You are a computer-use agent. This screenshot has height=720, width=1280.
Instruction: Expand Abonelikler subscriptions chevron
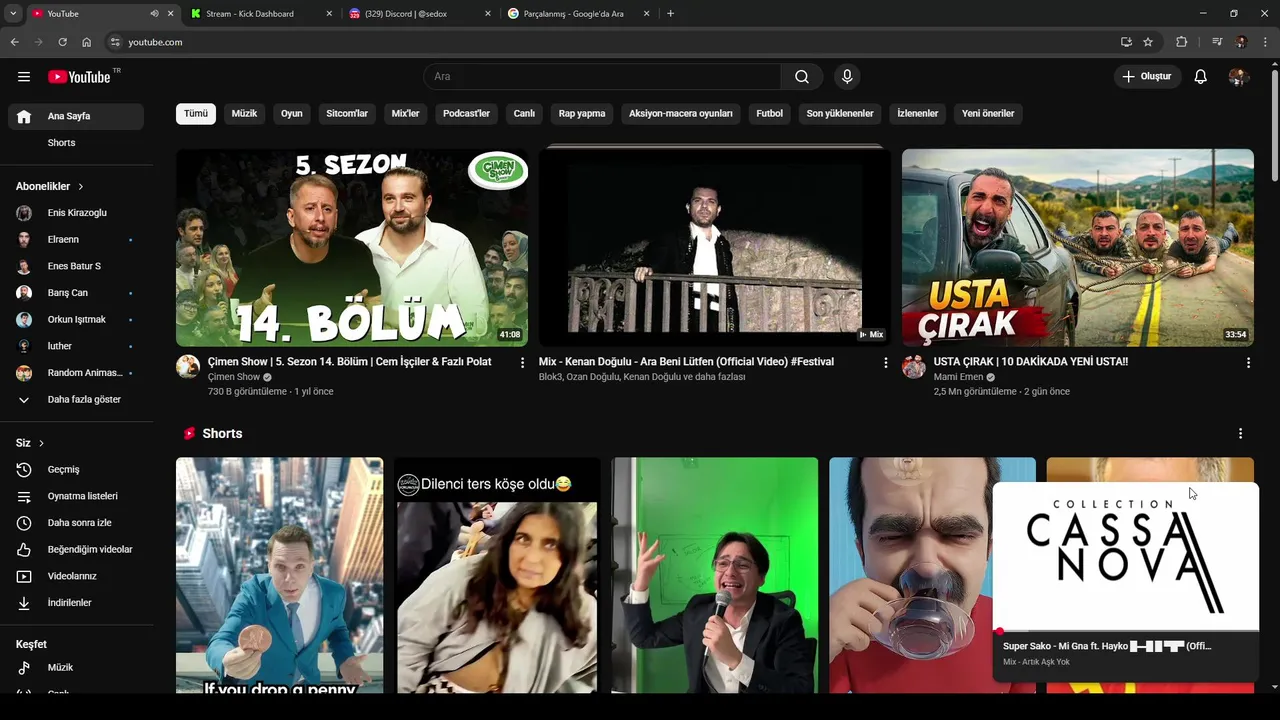81,187
